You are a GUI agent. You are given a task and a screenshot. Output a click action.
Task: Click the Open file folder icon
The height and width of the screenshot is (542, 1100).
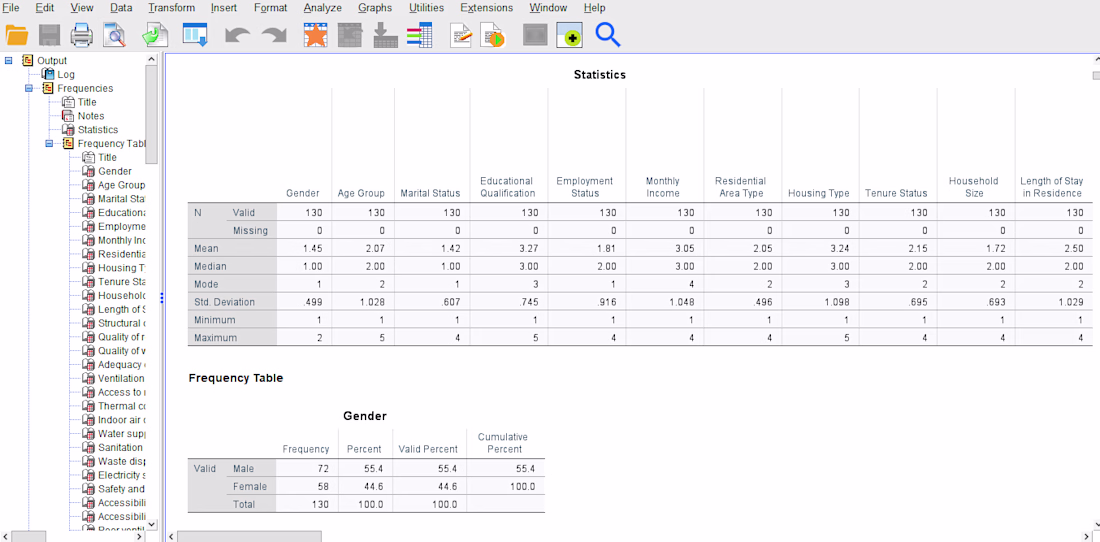pos(16,35)
